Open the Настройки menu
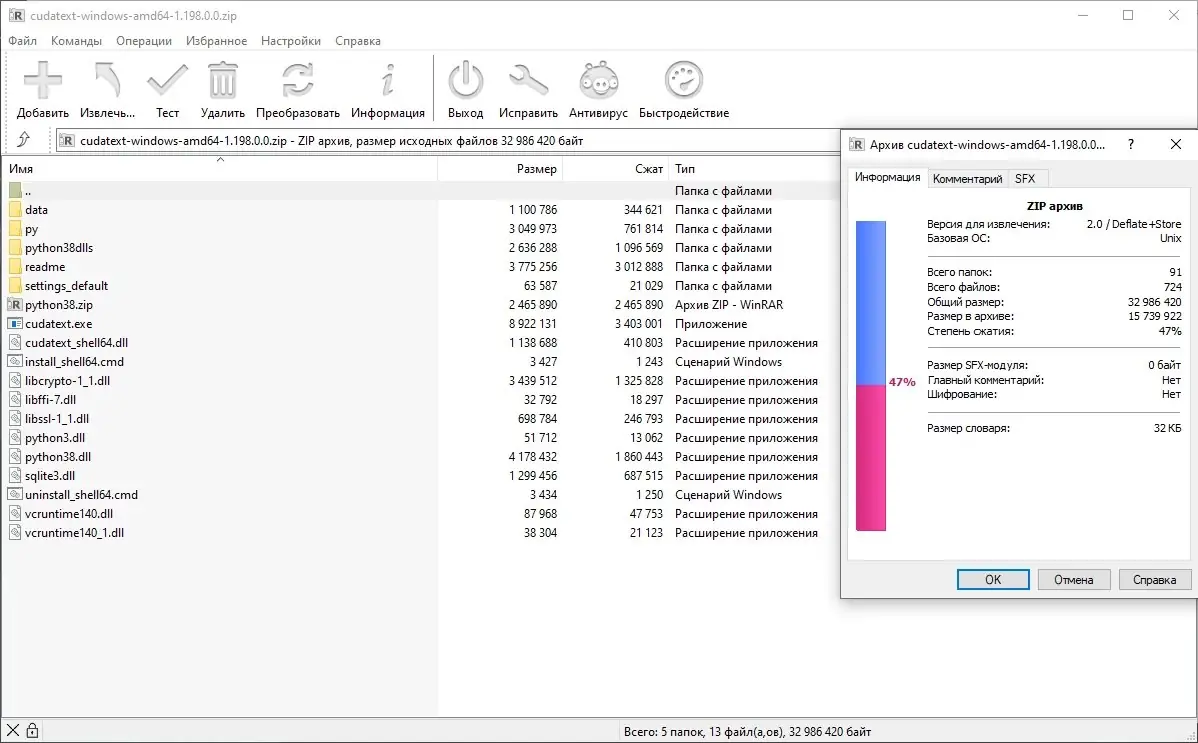 [x=290, y=41]
